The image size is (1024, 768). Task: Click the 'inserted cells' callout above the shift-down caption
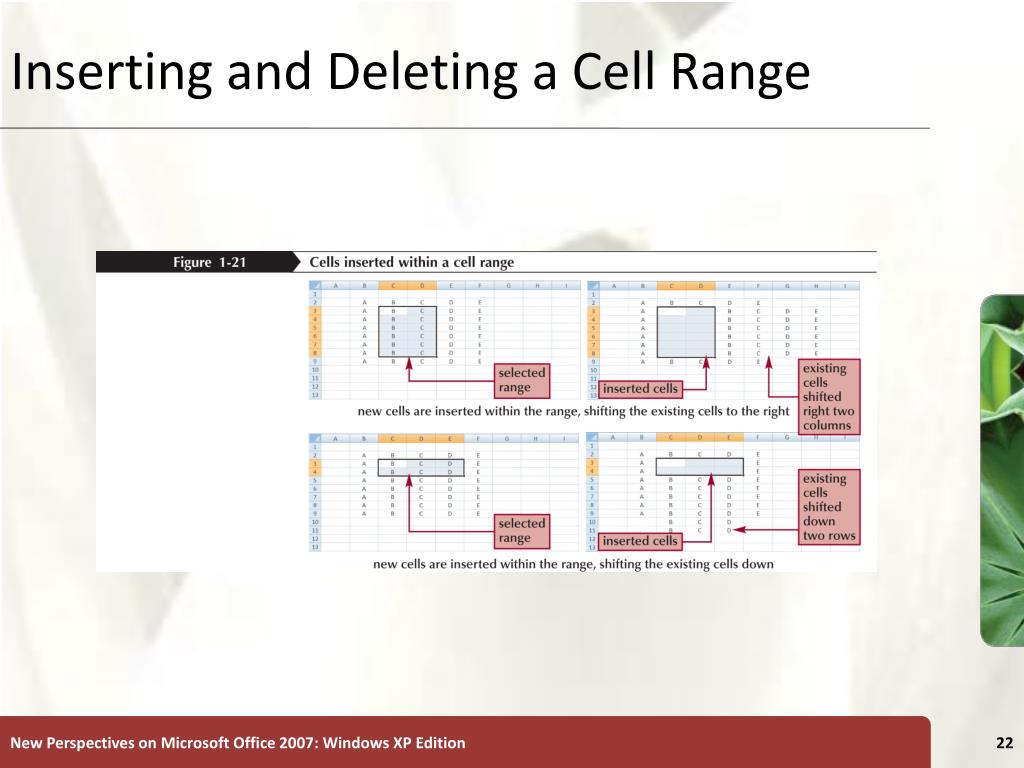(640, 541)
